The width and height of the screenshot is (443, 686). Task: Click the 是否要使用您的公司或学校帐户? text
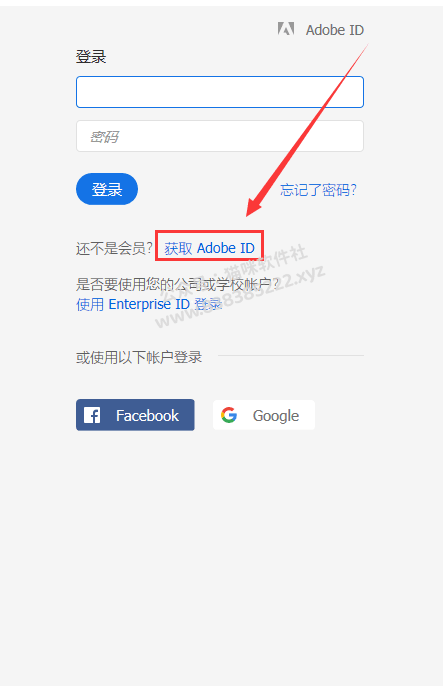177,284
